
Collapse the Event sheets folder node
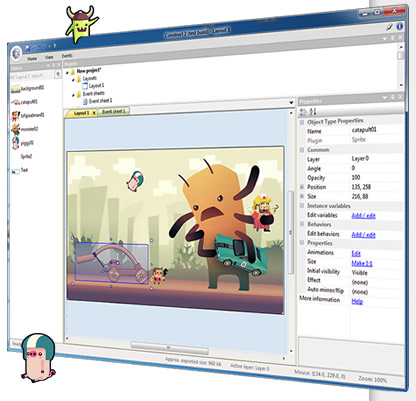tap(74, 95)
